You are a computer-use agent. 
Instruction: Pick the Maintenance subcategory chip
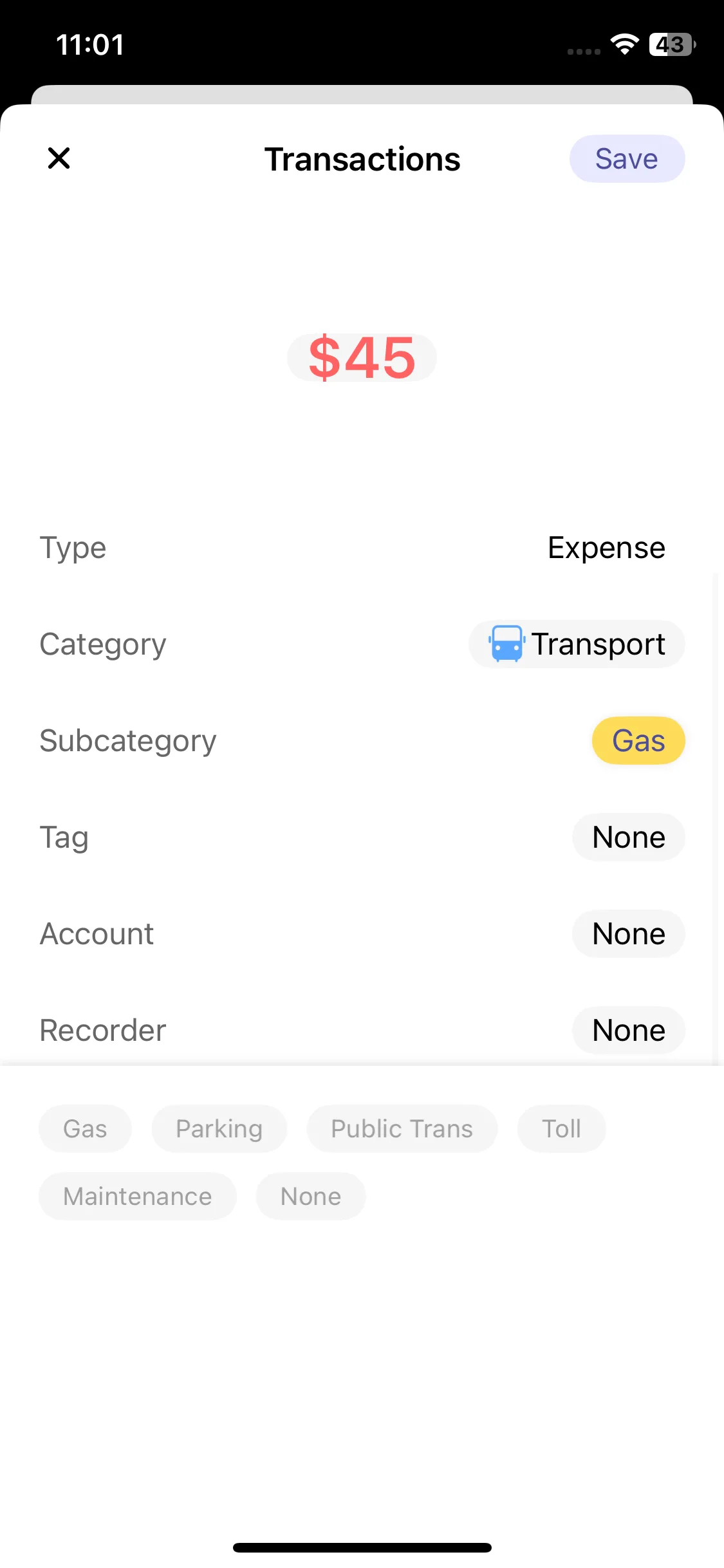(137, 1197)
